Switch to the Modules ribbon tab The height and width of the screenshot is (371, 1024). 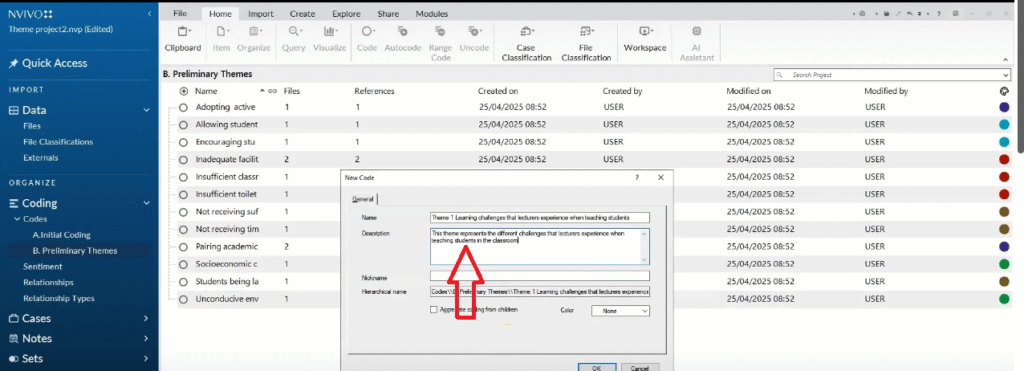pyautogui.click(x=432, y=14)
